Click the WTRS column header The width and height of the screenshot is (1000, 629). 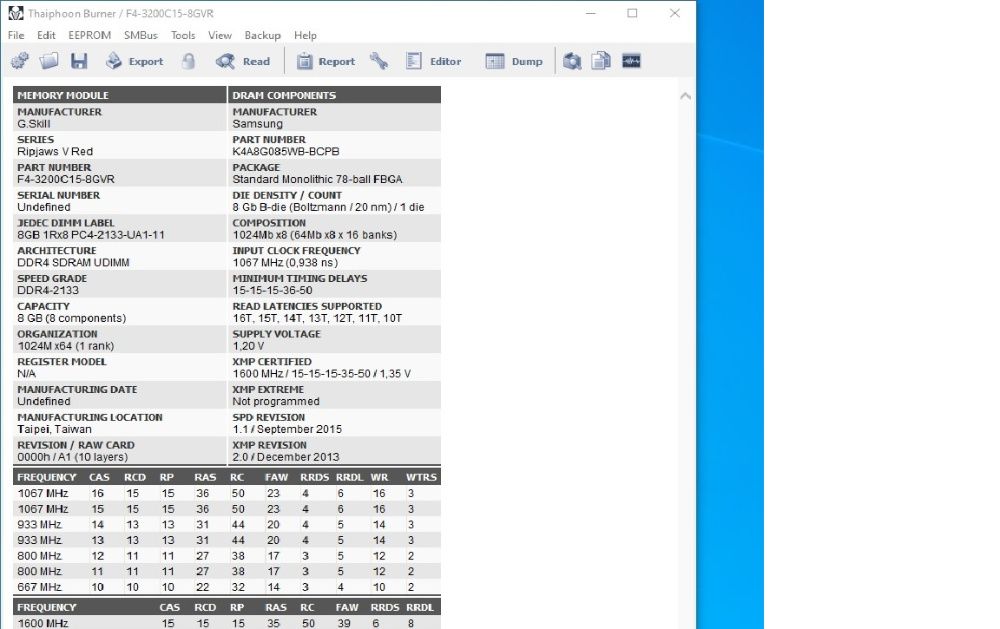coord(422,477)
